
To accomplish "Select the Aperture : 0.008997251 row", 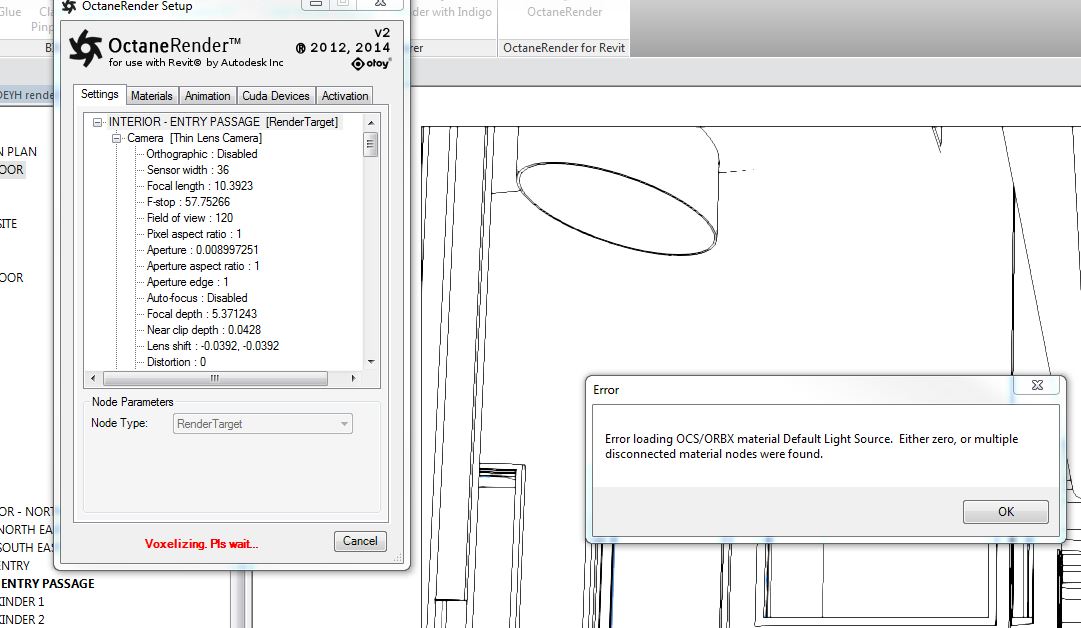I will [203, 250].
